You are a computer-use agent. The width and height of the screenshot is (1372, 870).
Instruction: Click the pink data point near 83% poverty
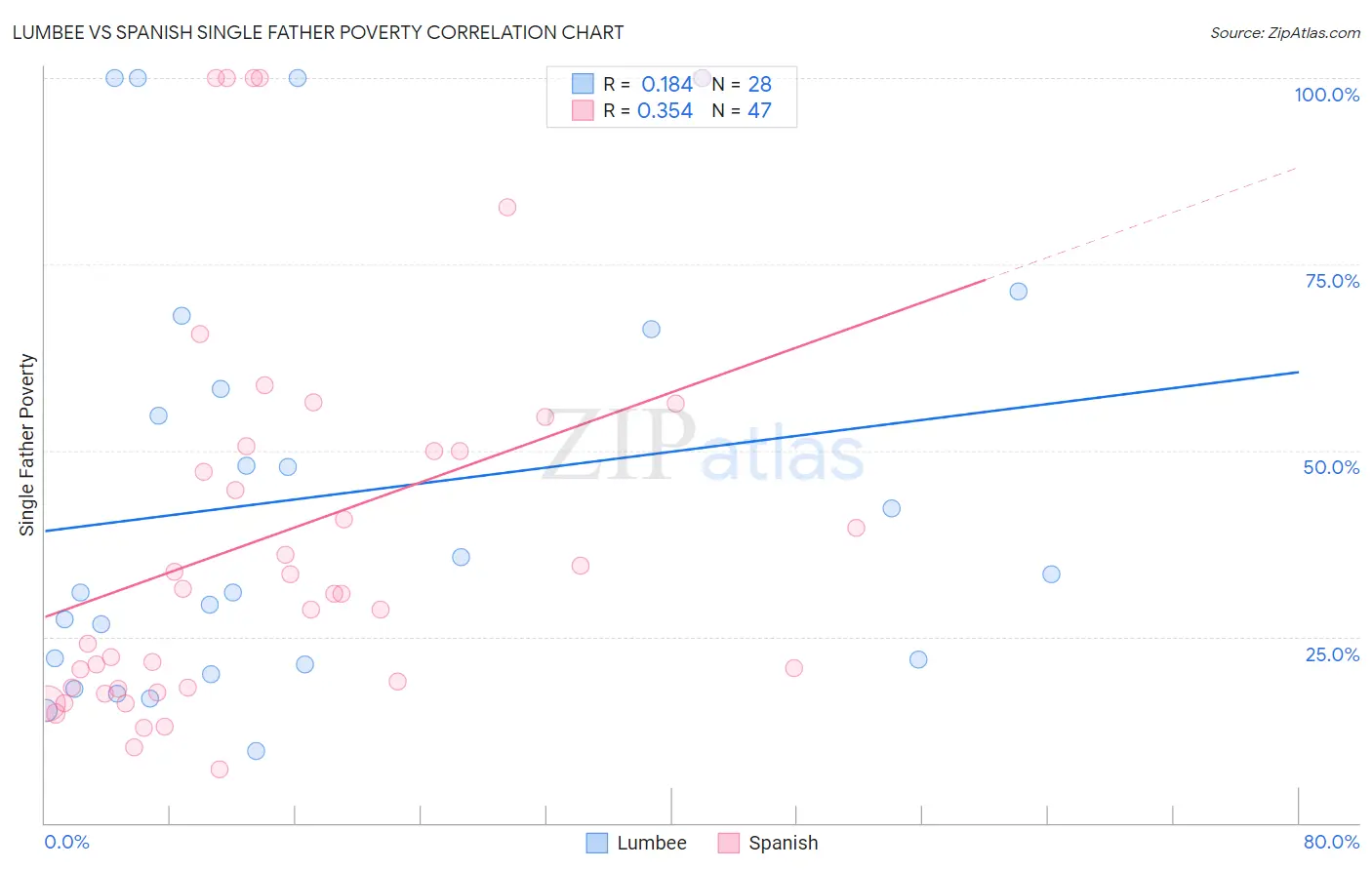[x=507, y=207]
